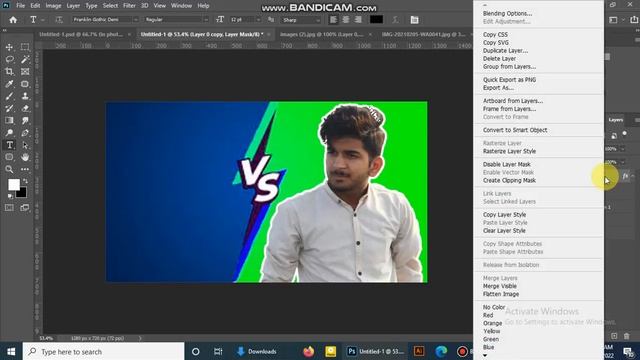The image size is (640, 360).
Task: Choose Duplicate Layer from context menu
Action: [x=505, y=51]
